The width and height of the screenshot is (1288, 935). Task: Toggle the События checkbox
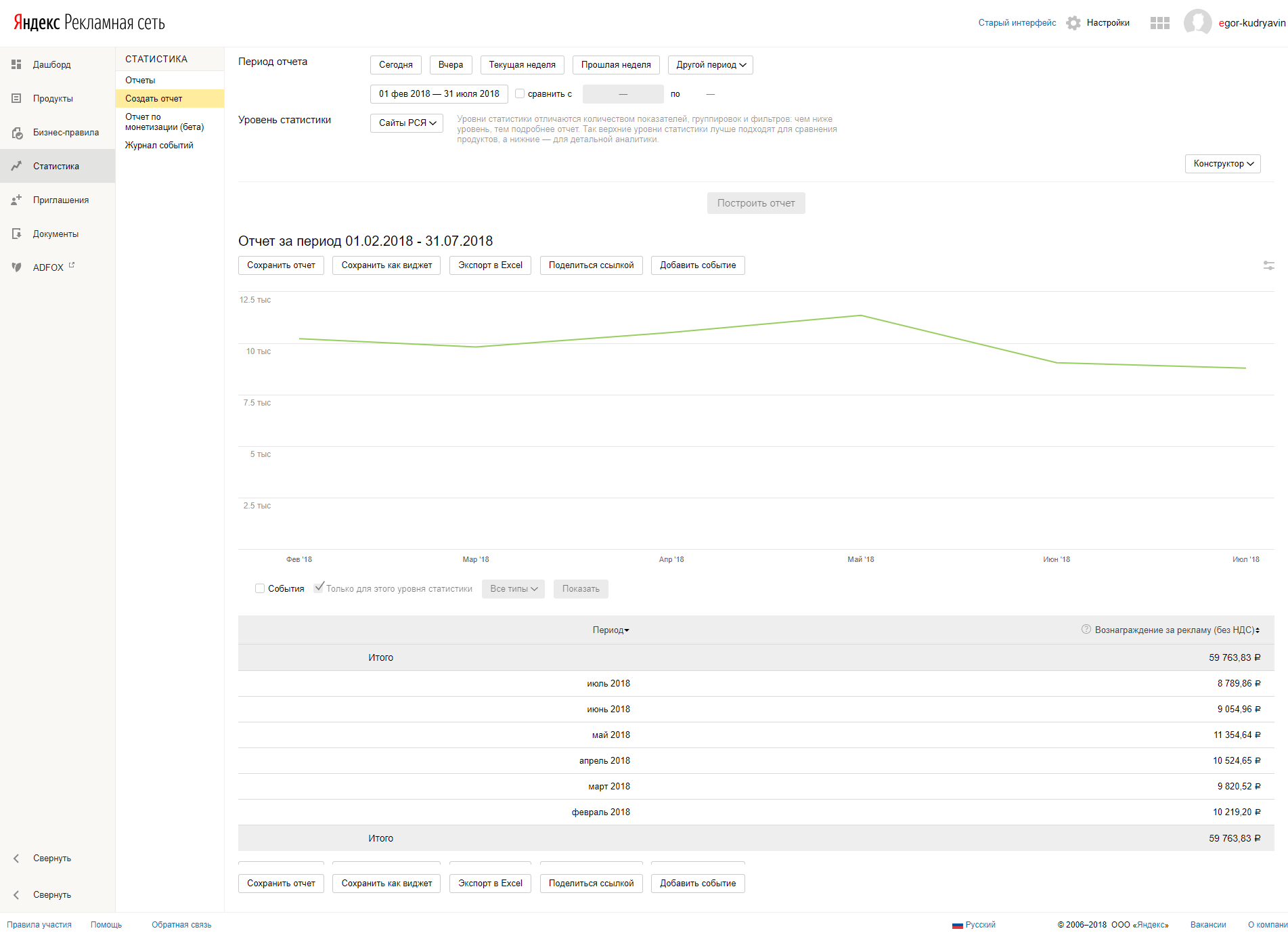click(260, 588)
